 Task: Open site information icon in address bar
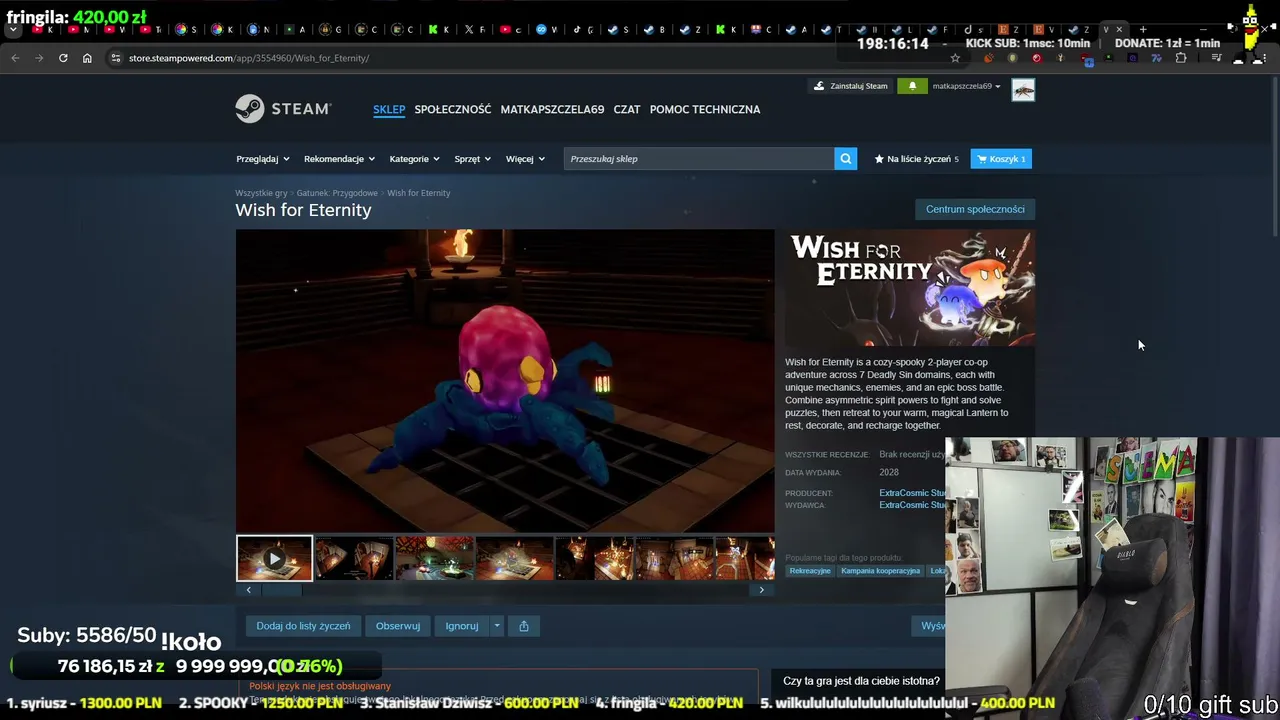[x=115, y=58]
